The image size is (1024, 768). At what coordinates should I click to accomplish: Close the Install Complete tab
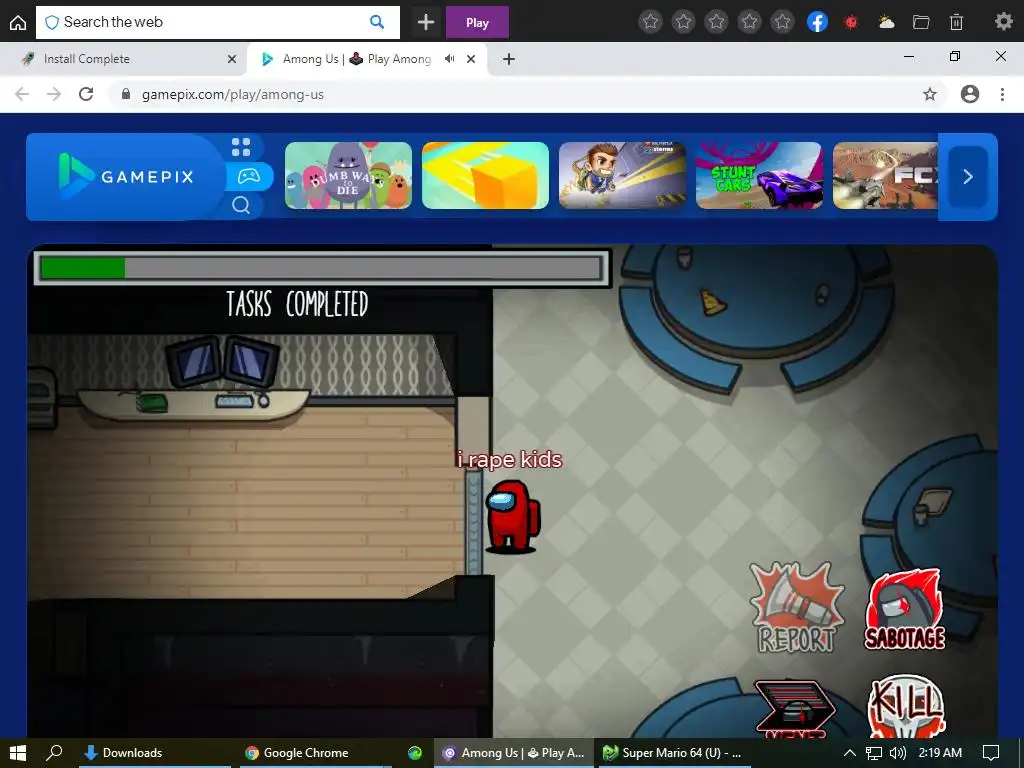point(232,59)
